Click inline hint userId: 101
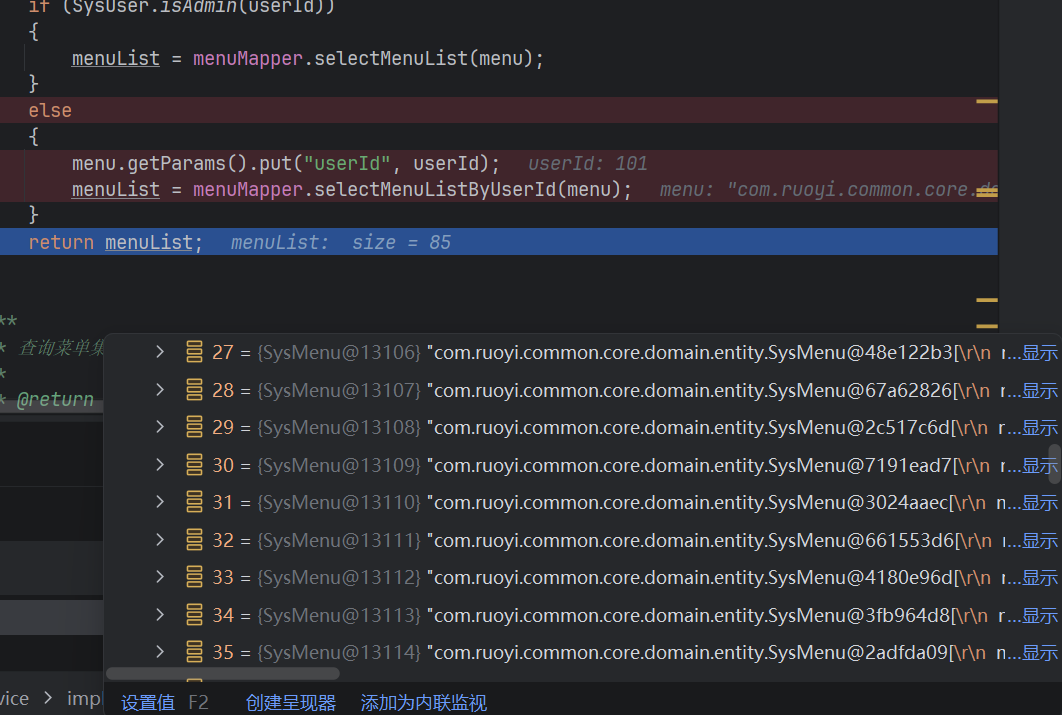 tap(587, 163)
